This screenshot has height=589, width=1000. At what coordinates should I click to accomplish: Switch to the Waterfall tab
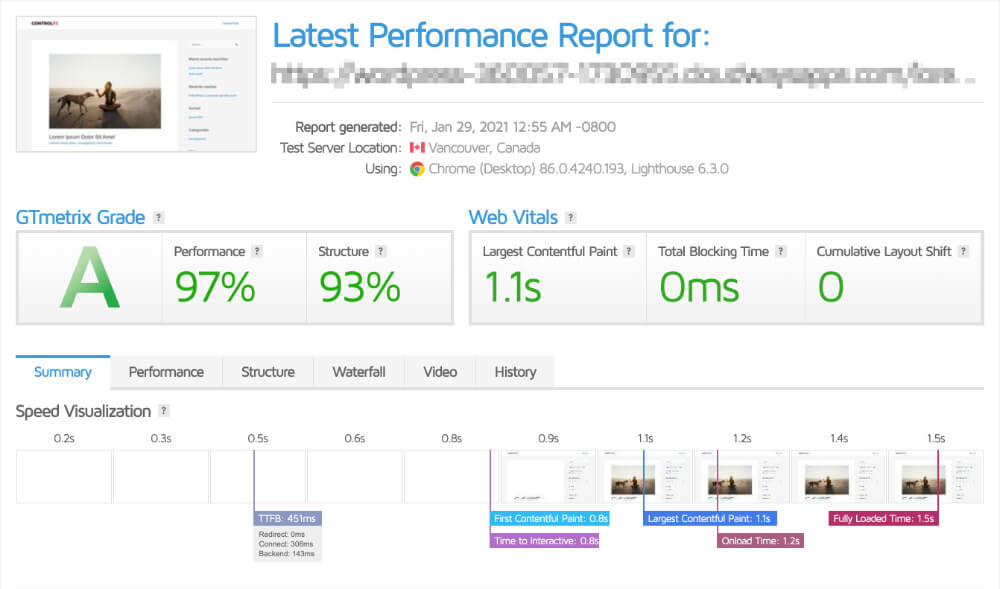[359, 372]
